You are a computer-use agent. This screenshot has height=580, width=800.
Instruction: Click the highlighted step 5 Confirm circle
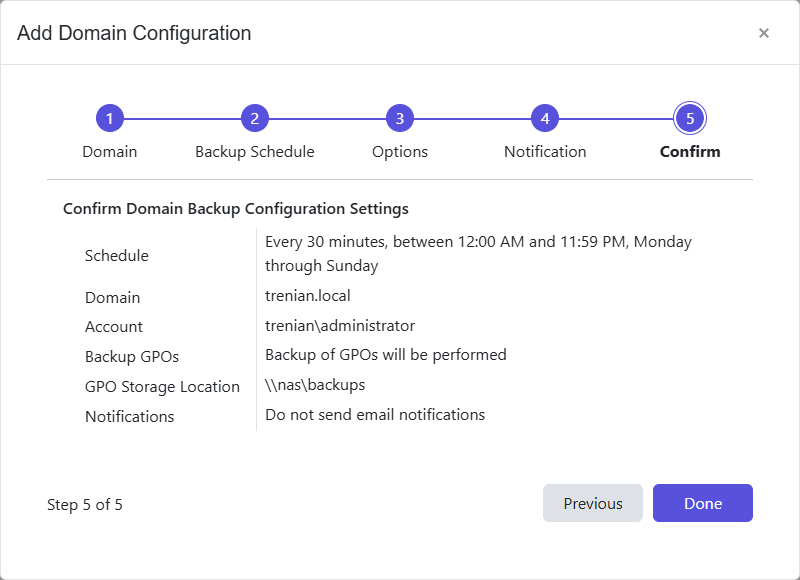pos(689,117)
